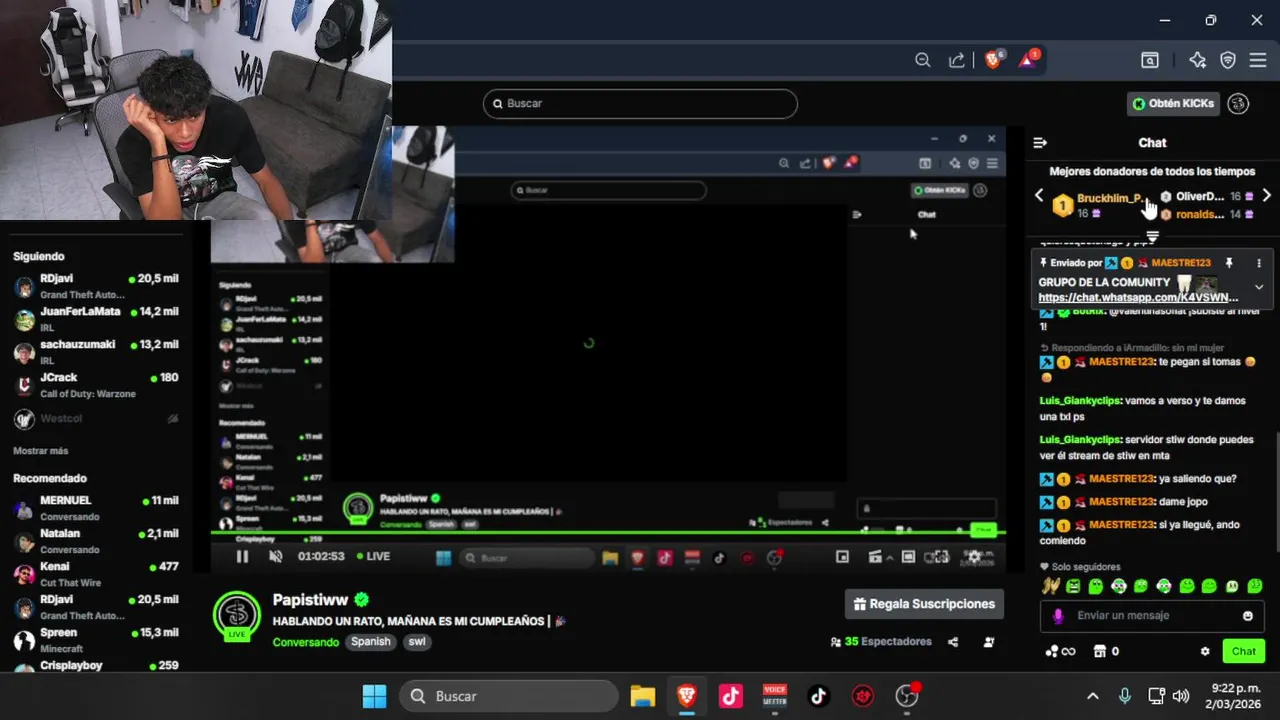Open Bruckhlim_P top donor profile
1280x720 pixels.
[x=1110, y=198]
